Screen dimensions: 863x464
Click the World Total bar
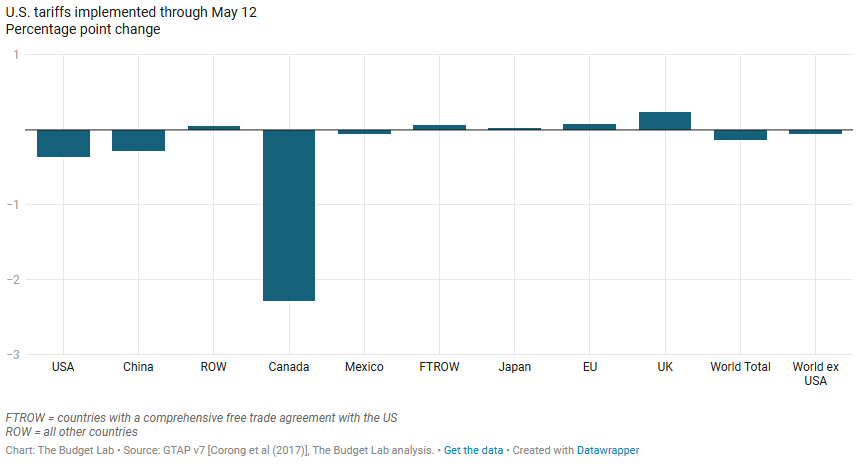(x=740, y=135)
